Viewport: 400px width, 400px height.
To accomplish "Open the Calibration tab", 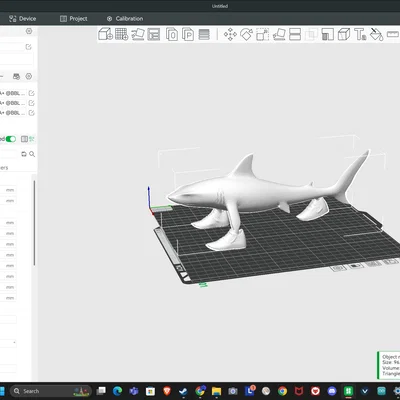I will tap(125, 19).
